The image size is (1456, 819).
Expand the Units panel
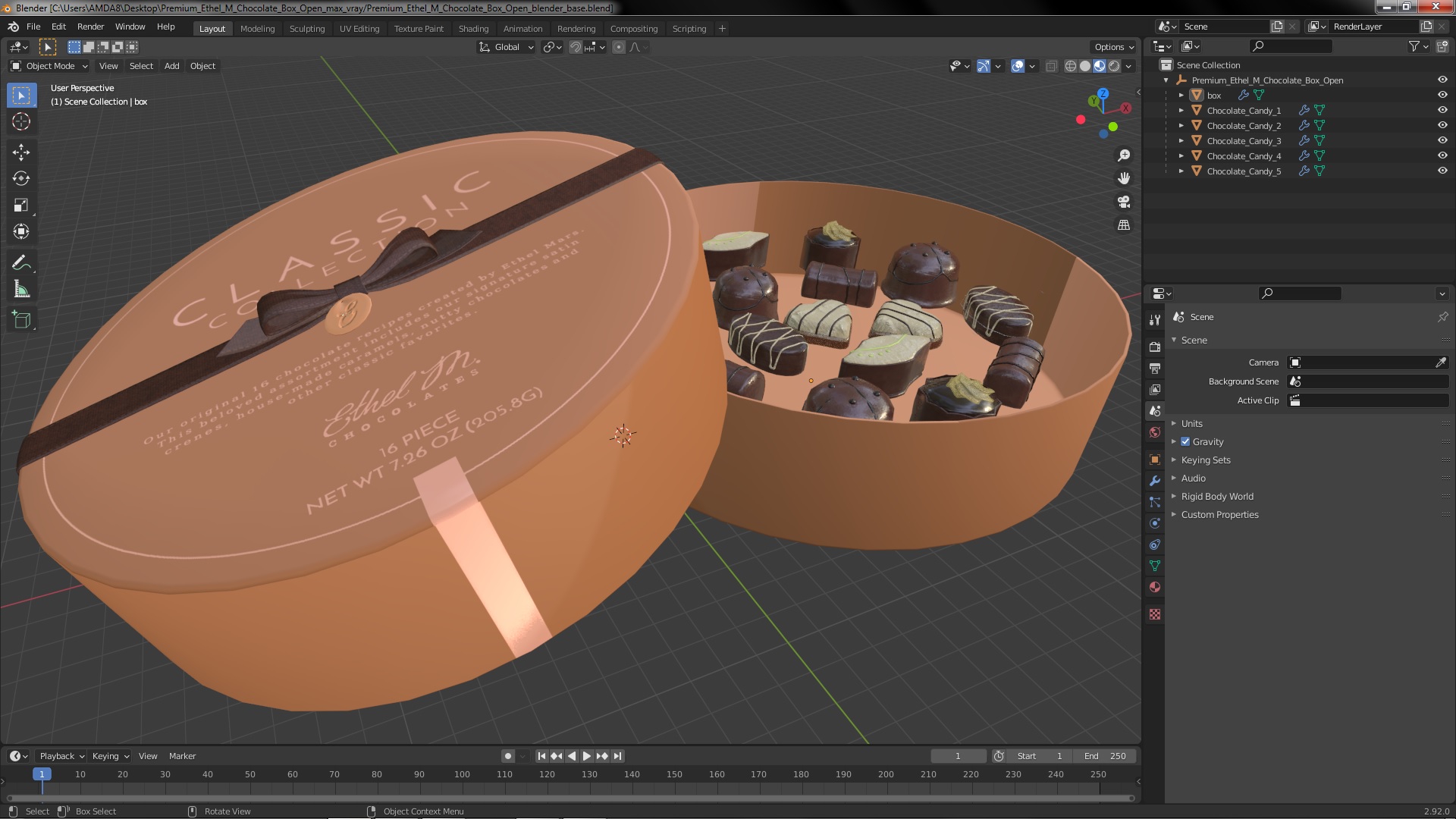[x=1191, y=423]
